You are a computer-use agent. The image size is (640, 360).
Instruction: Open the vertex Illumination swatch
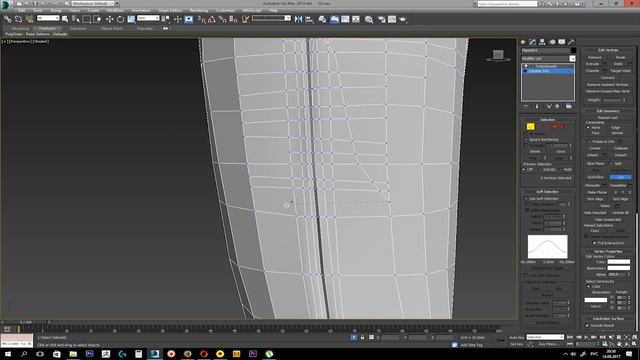click(619, 268)
